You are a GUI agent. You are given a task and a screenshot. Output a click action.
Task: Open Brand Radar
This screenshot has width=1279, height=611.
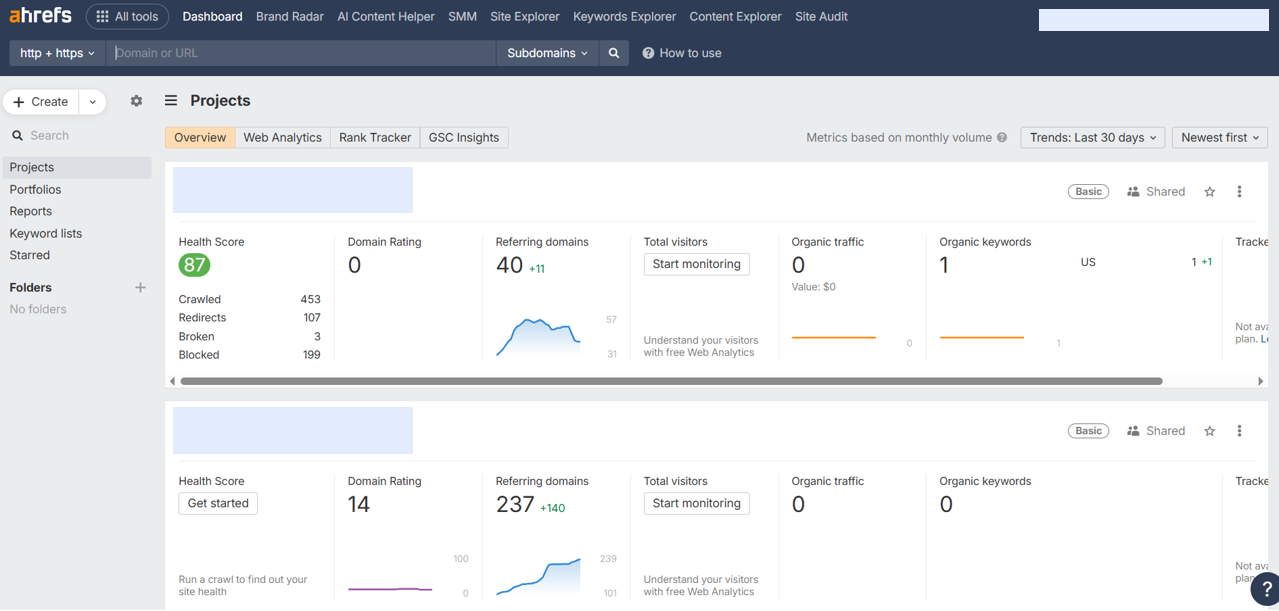(x=290, y=16)
